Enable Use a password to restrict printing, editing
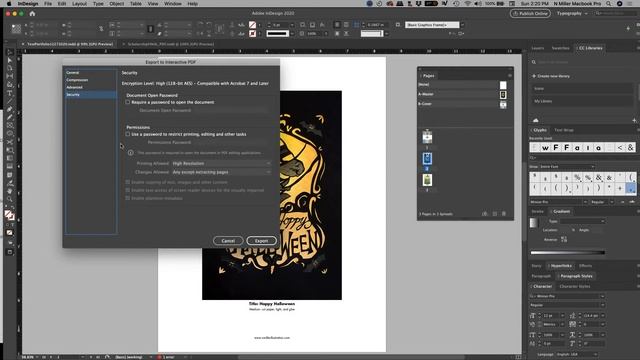 [x=128, y=134]
